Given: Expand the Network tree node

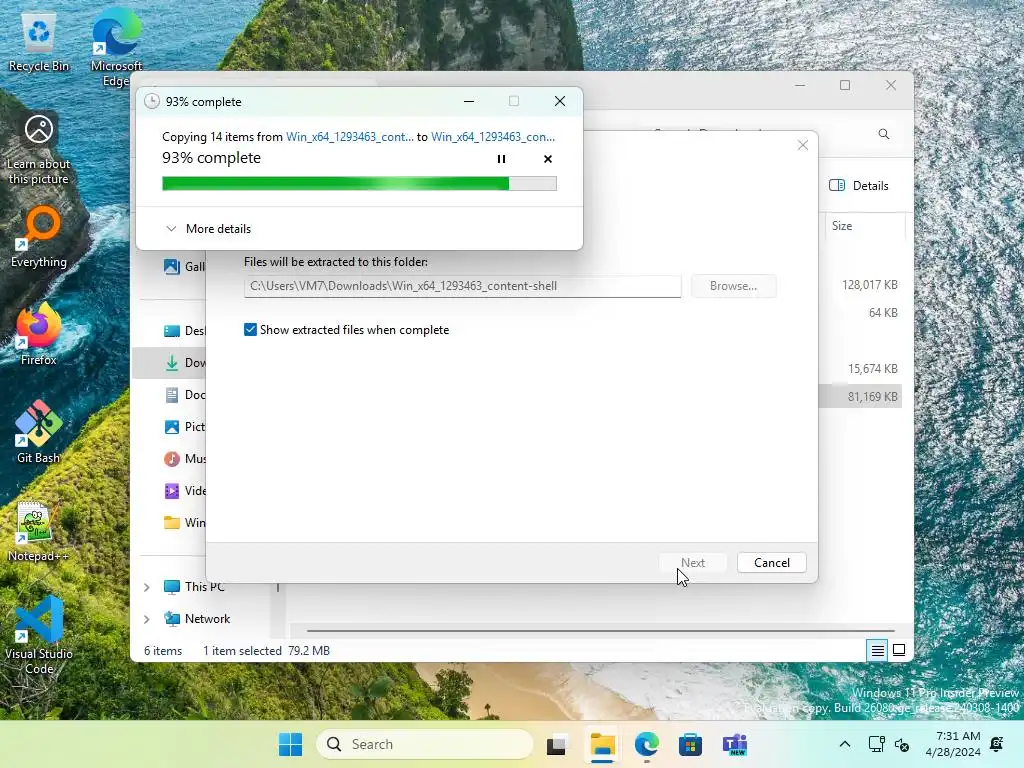Looking at the screenshot, I should [147, 619].
